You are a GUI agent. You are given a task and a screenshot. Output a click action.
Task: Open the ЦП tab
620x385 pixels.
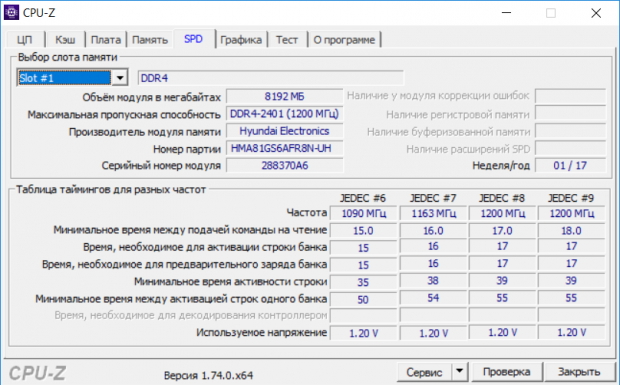pos(25,40)
